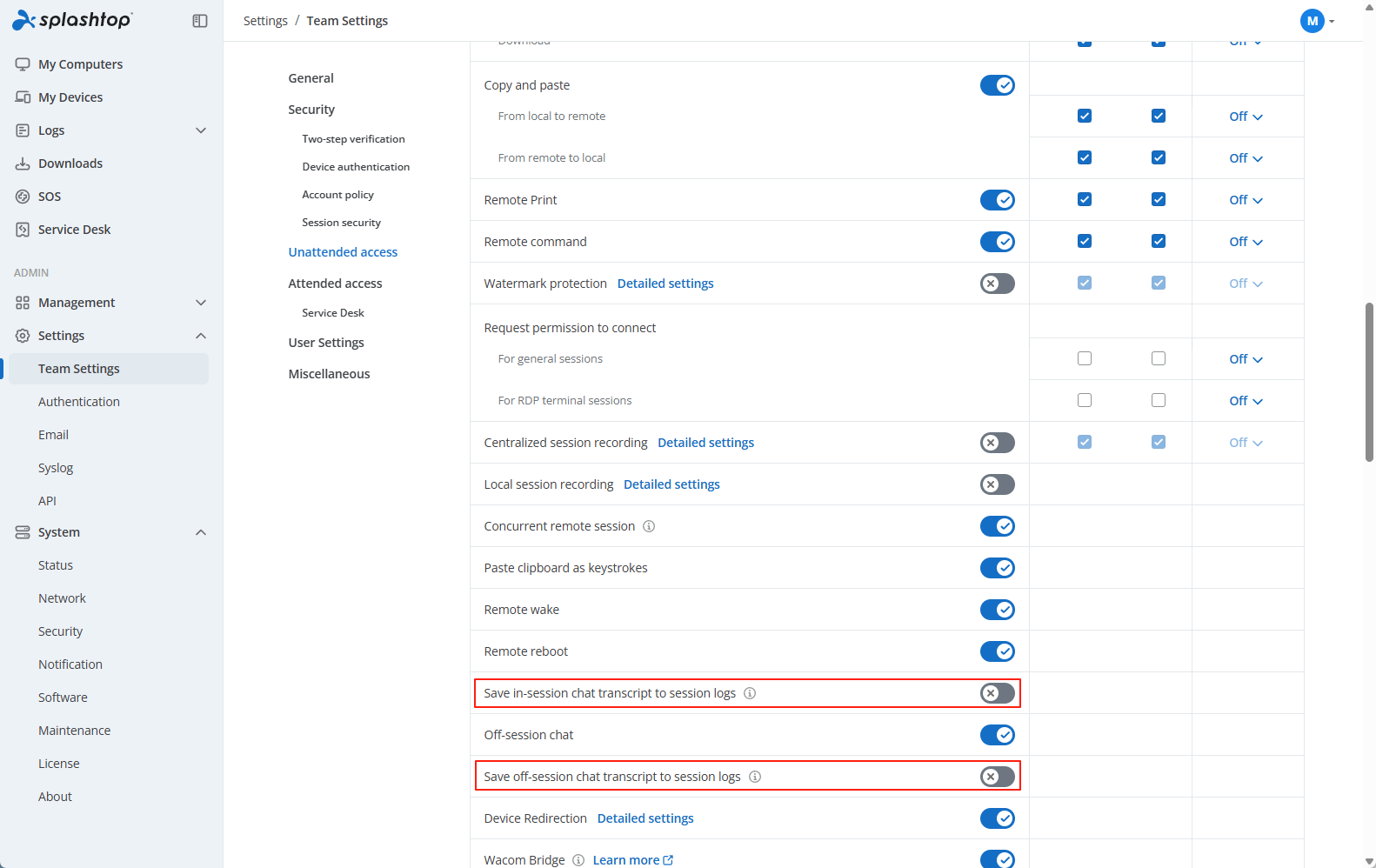Select Attended access in settings menu
This screenshot has width=1376, height=868.
pos(335,284)
